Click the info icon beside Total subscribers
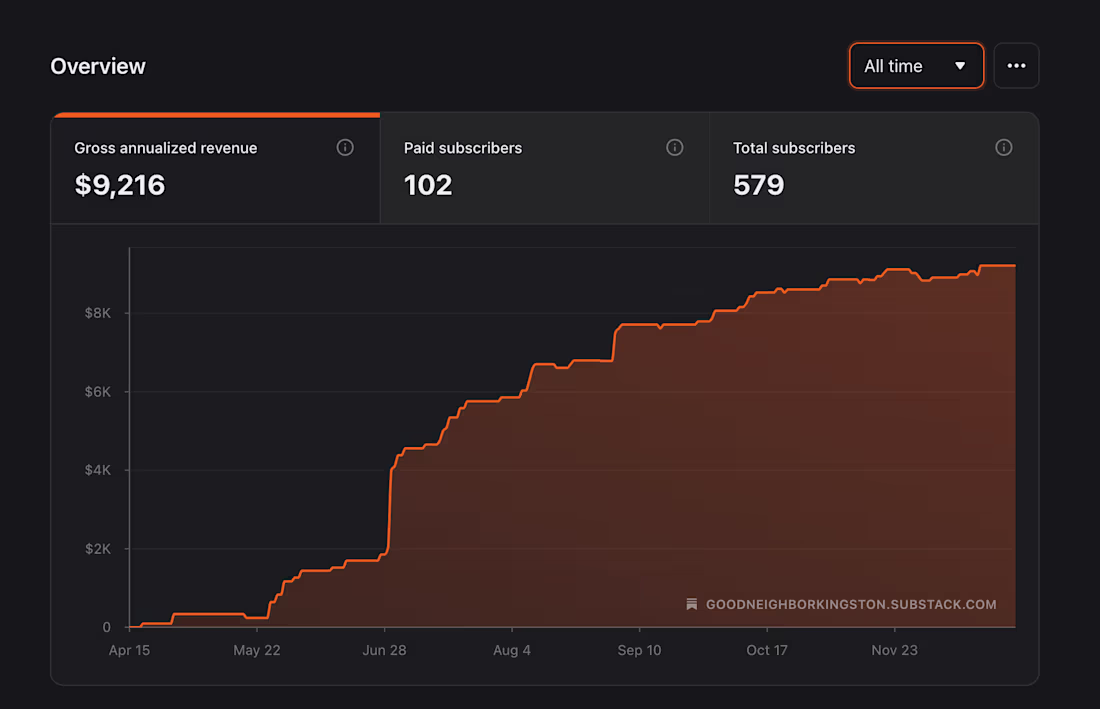The width and height of the screenshot is (1100, 709). tap(1003, 147)
